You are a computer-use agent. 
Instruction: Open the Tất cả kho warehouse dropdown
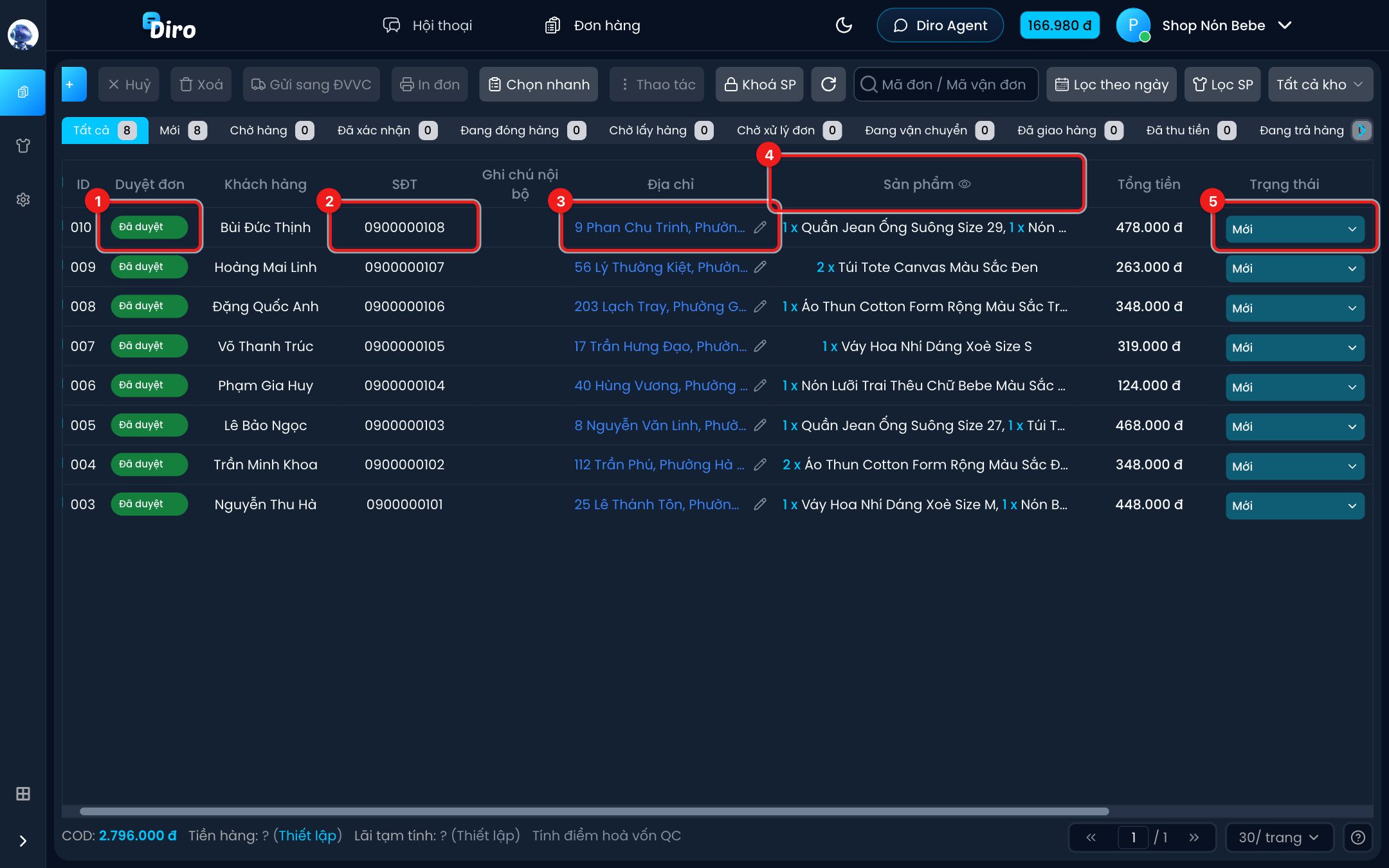coord(1320,84)
